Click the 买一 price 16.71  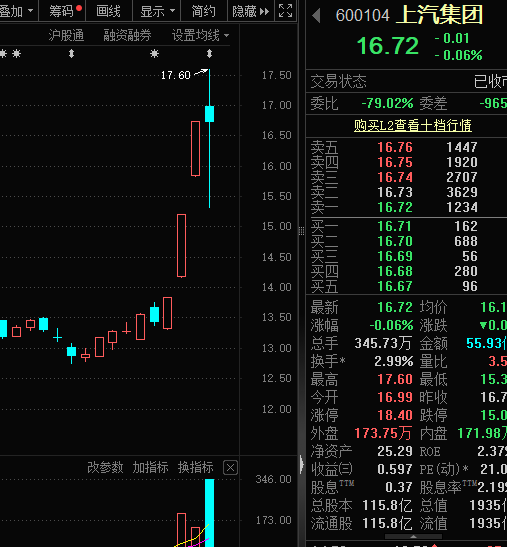click(x=395, y=226)
